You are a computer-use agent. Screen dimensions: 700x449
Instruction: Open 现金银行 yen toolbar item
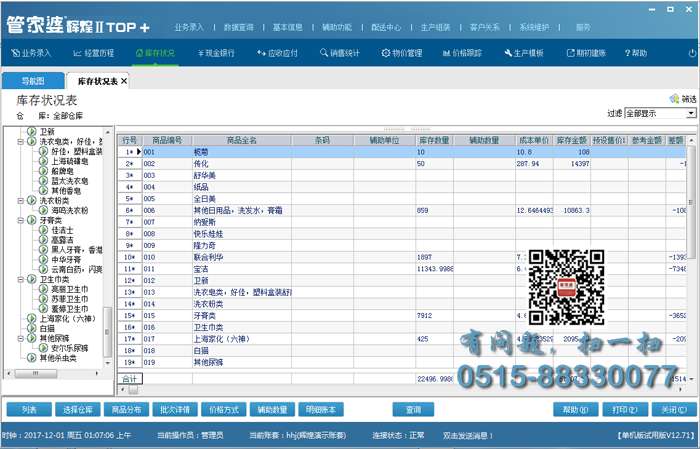pos(217,53)
